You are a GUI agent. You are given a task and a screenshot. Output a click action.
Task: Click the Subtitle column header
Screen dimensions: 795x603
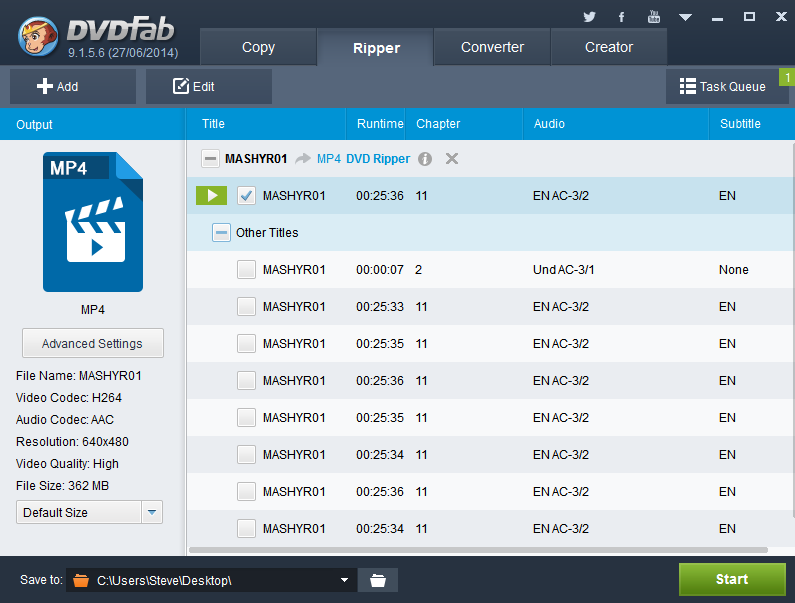(x=752, y=124)
